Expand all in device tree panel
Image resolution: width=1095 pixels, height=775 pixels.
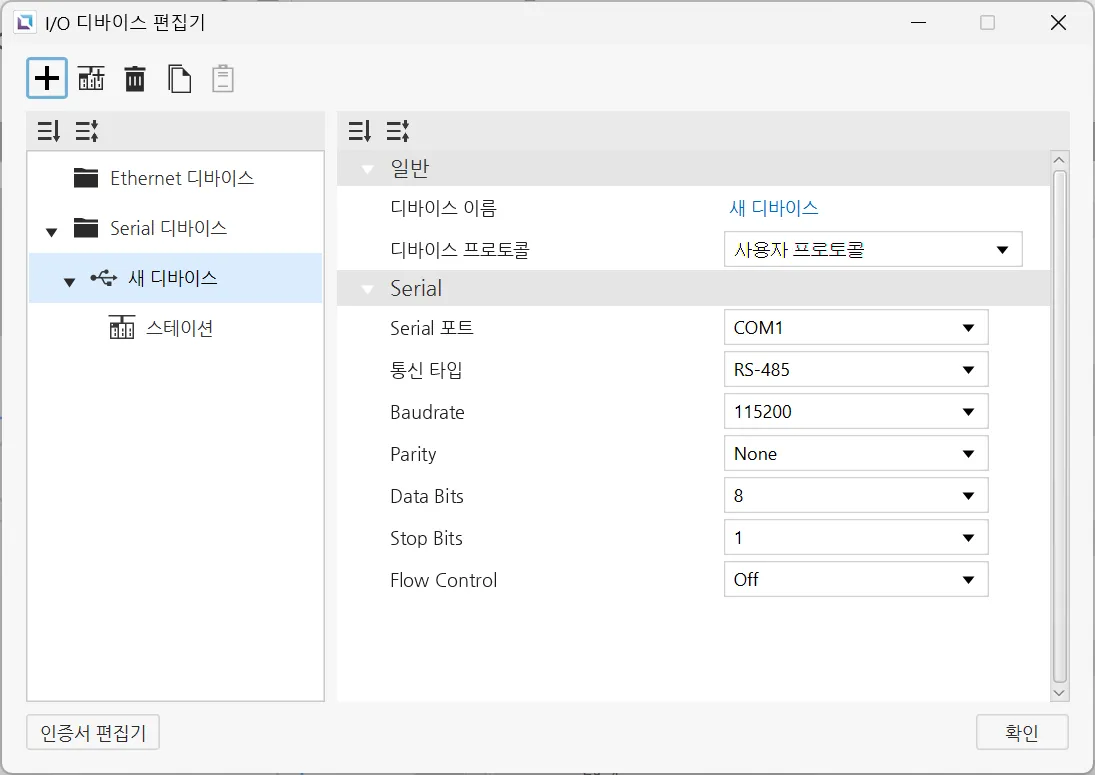[49, 131]
